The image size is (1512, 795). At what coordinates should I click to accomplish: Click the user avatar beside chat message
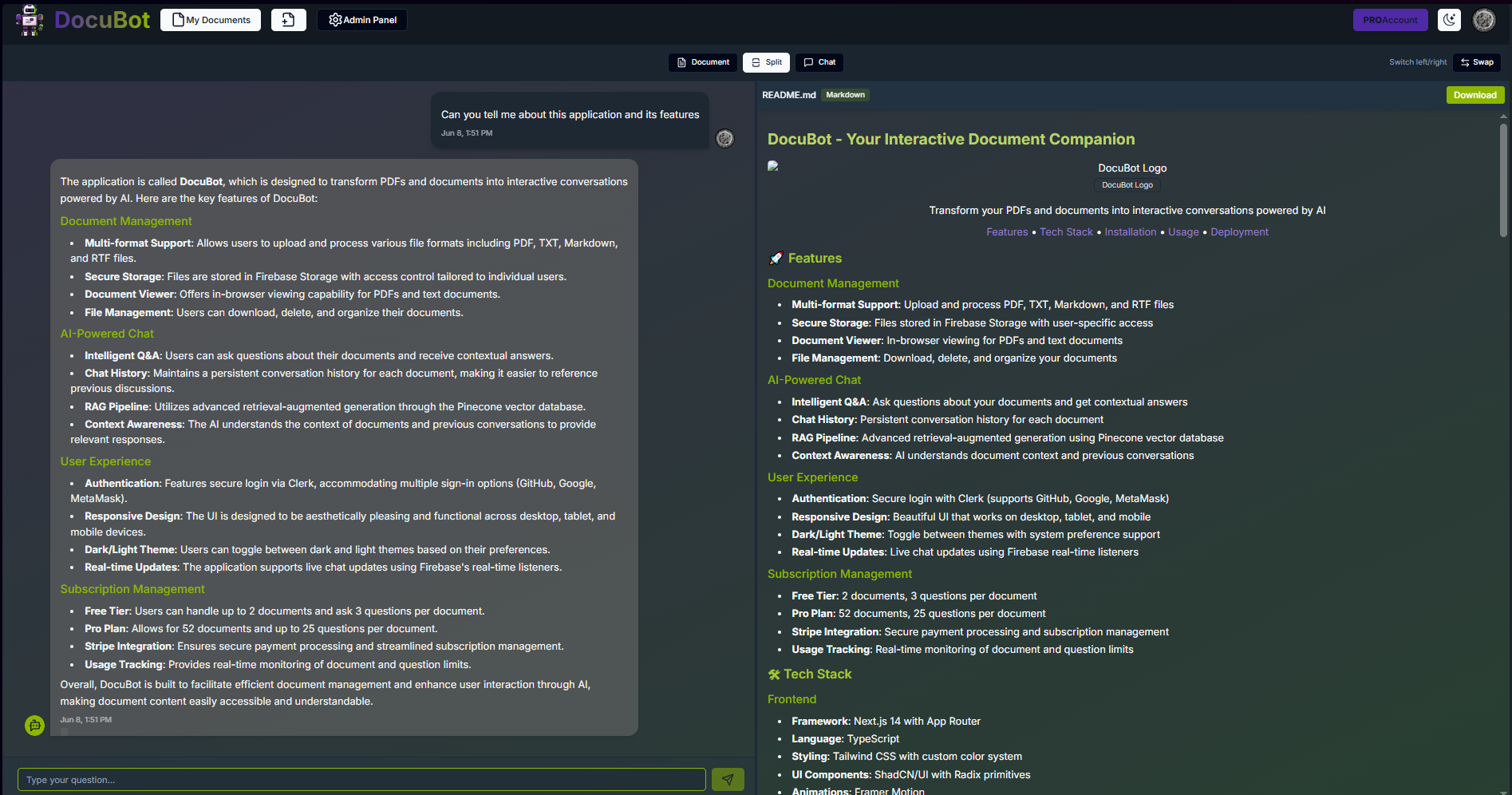[x=724, y=138]
